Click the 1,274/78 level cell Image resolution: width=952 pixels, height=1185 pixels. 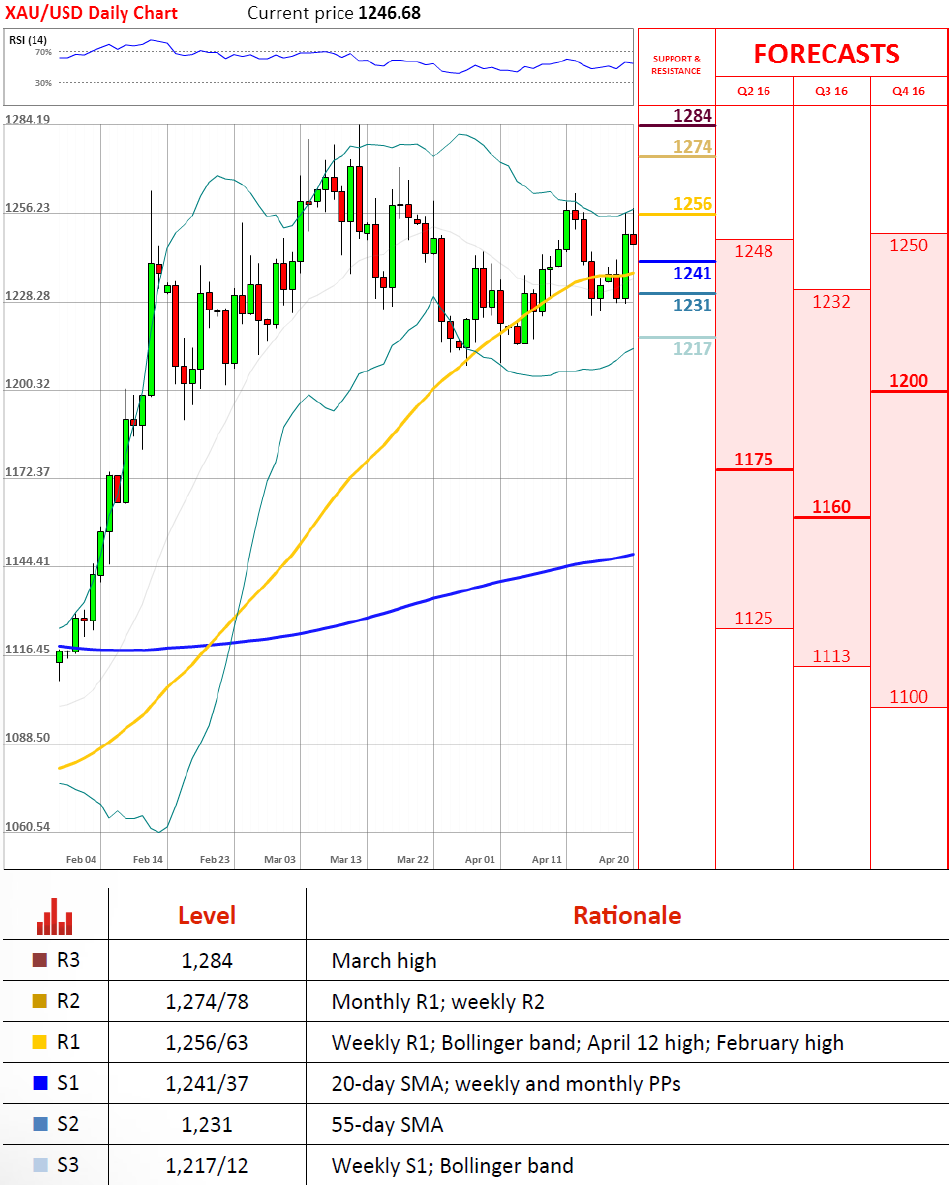pos(207,1001)
